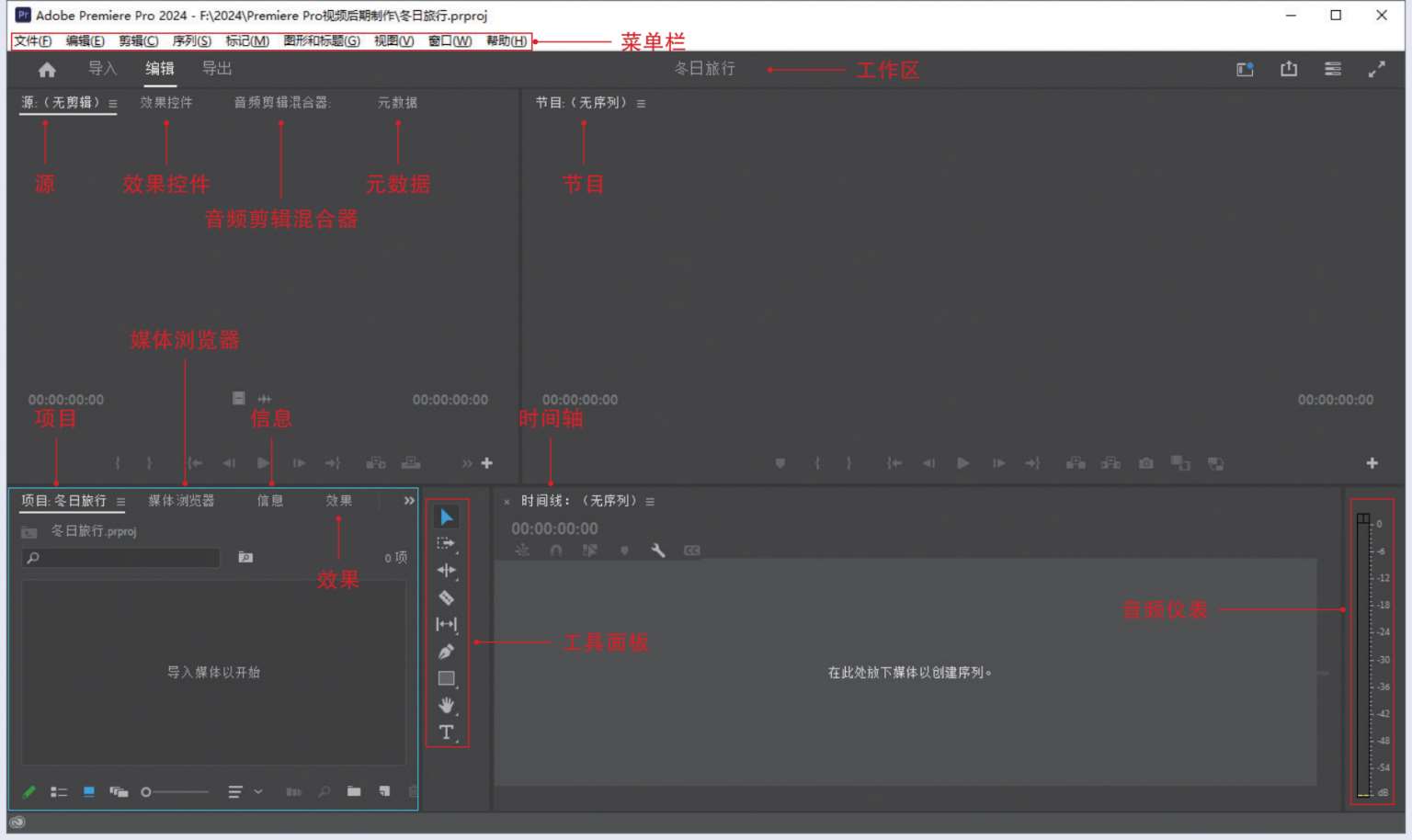Click the 导入 button in header
Viewport: 1412px width, 840px height.
click(102, 69)
